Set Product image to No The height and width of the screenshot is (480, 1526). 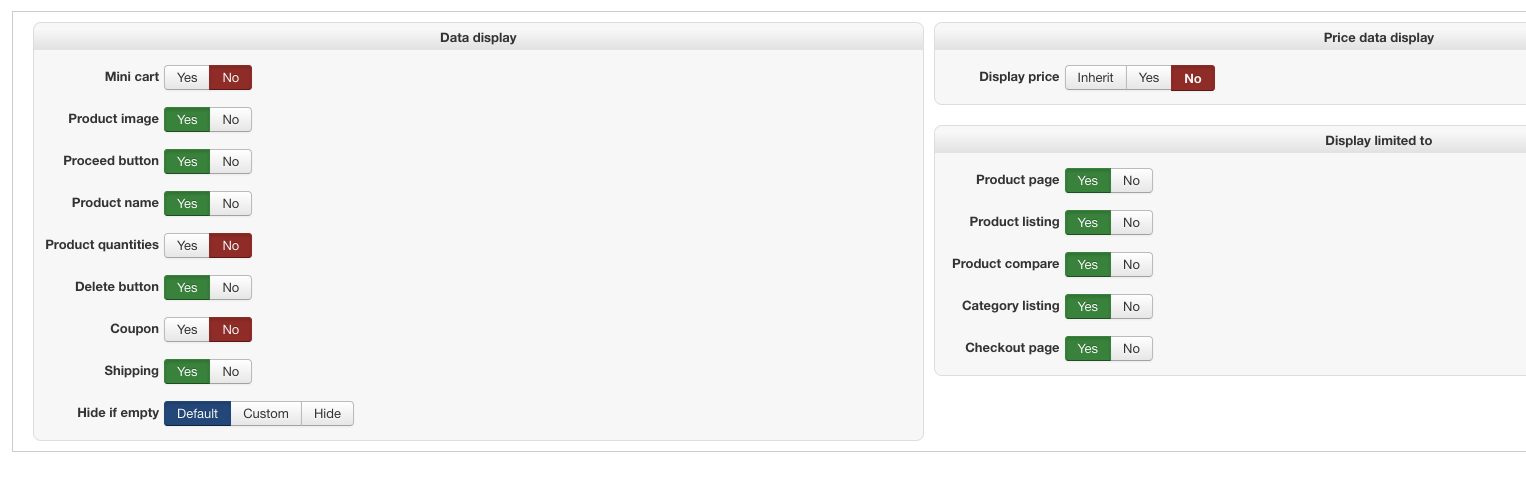click(x=231, y=120)
